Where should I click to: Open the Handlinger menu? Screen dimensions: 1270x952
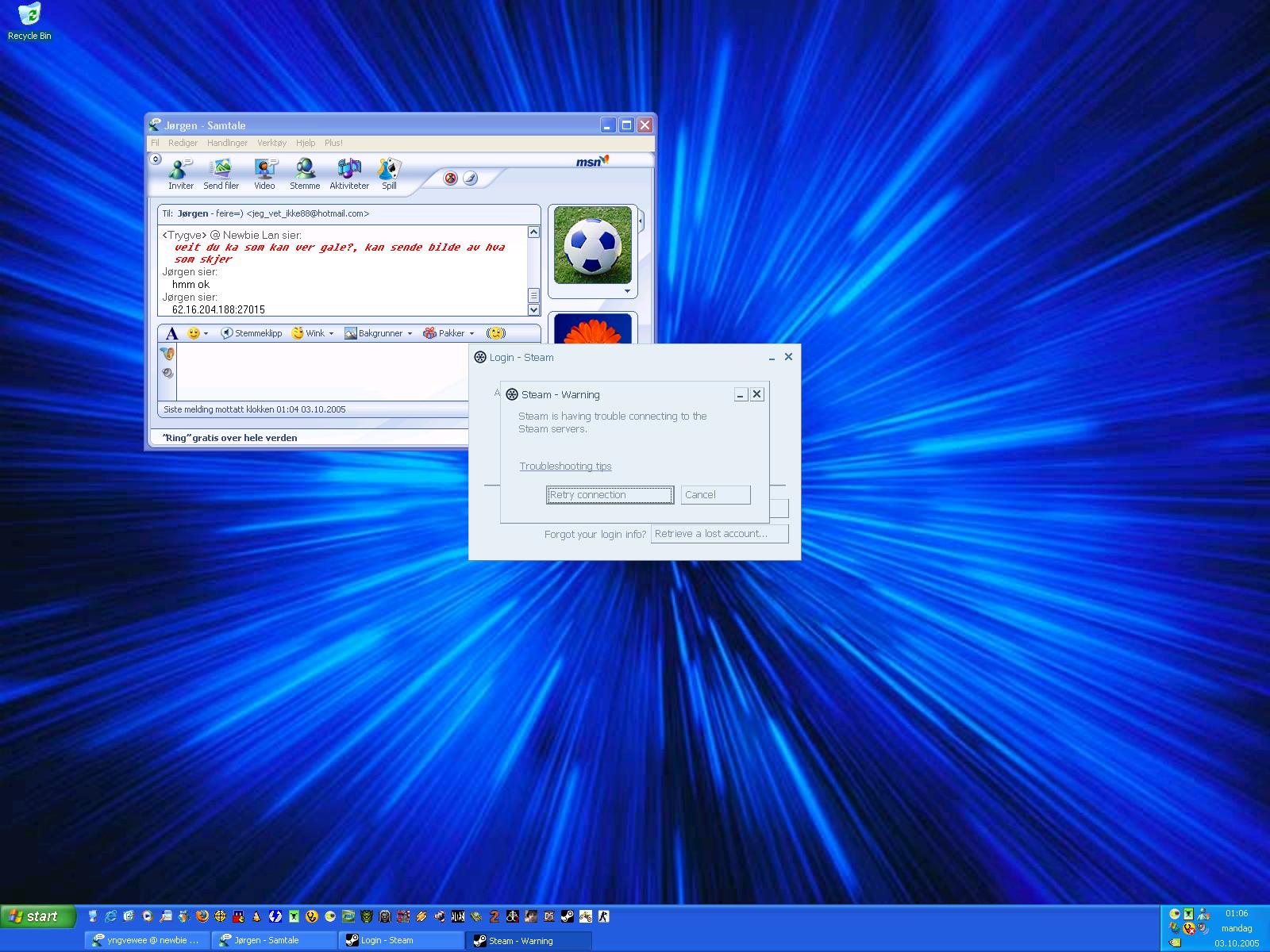coord(227,143)
